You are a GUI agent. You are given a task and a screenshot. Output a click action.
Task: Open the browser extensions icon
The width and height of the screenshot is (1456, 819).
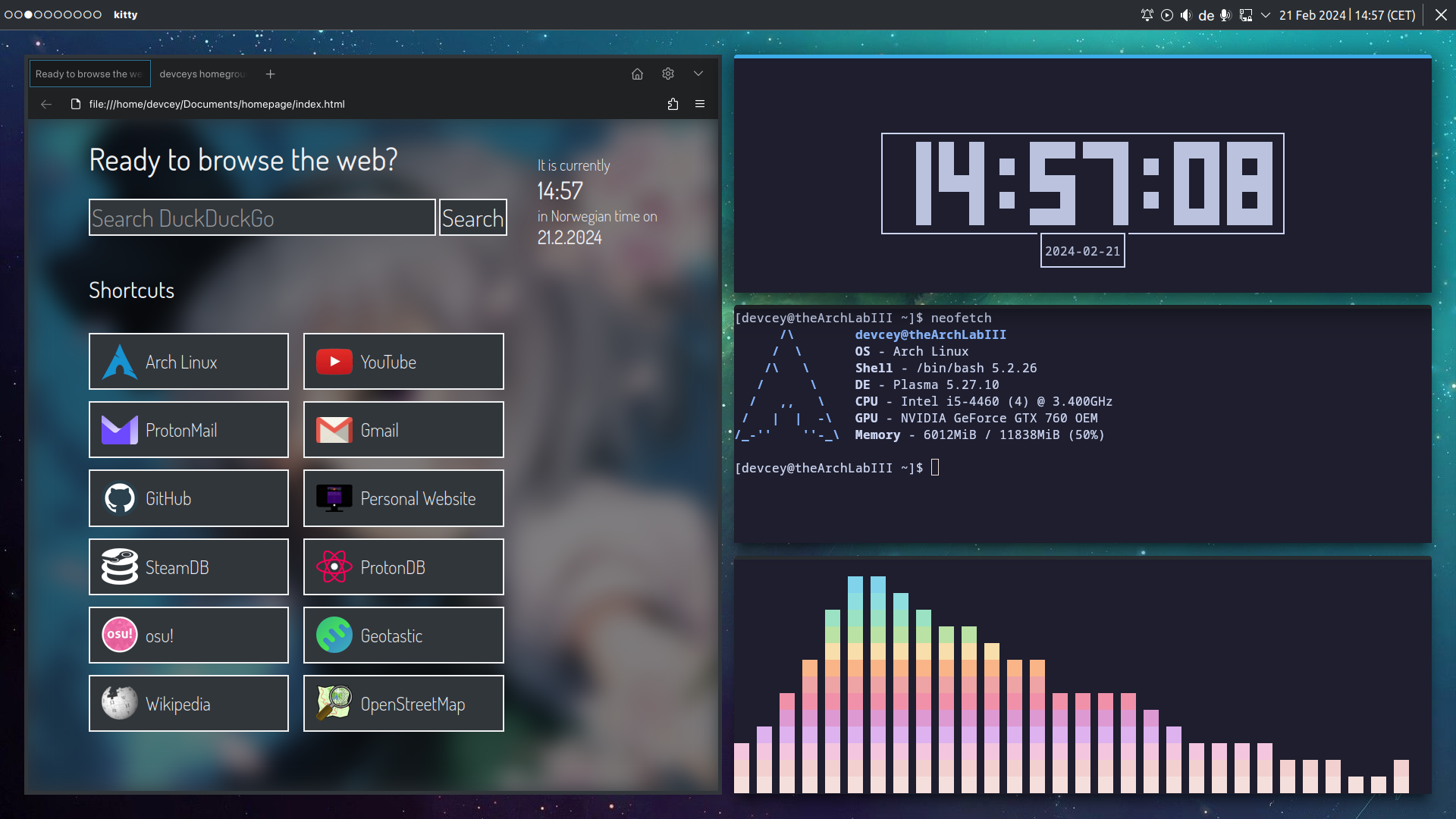tap(673, 104)
